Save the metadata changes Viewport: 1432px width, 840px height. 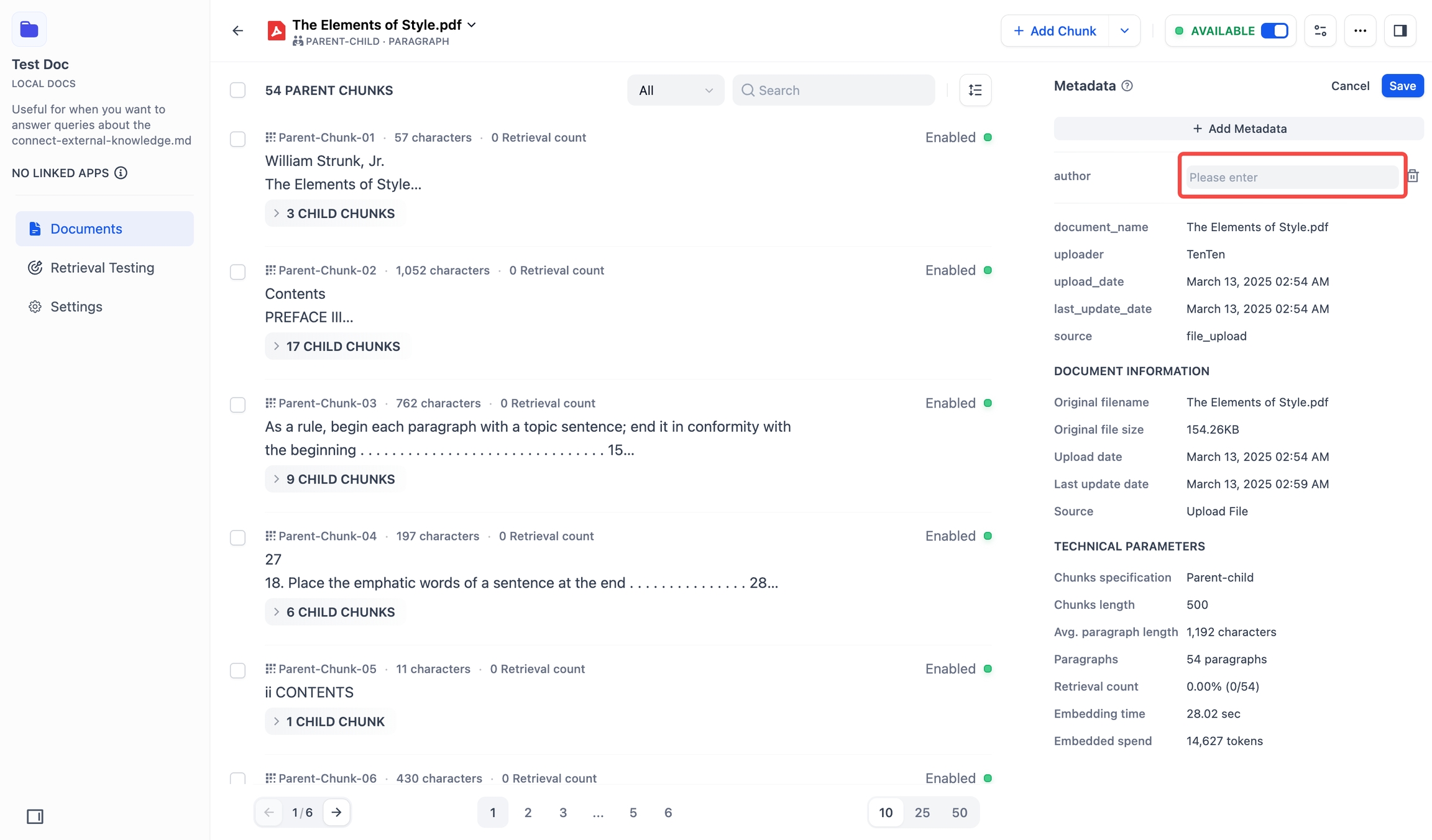(1402, 86)
